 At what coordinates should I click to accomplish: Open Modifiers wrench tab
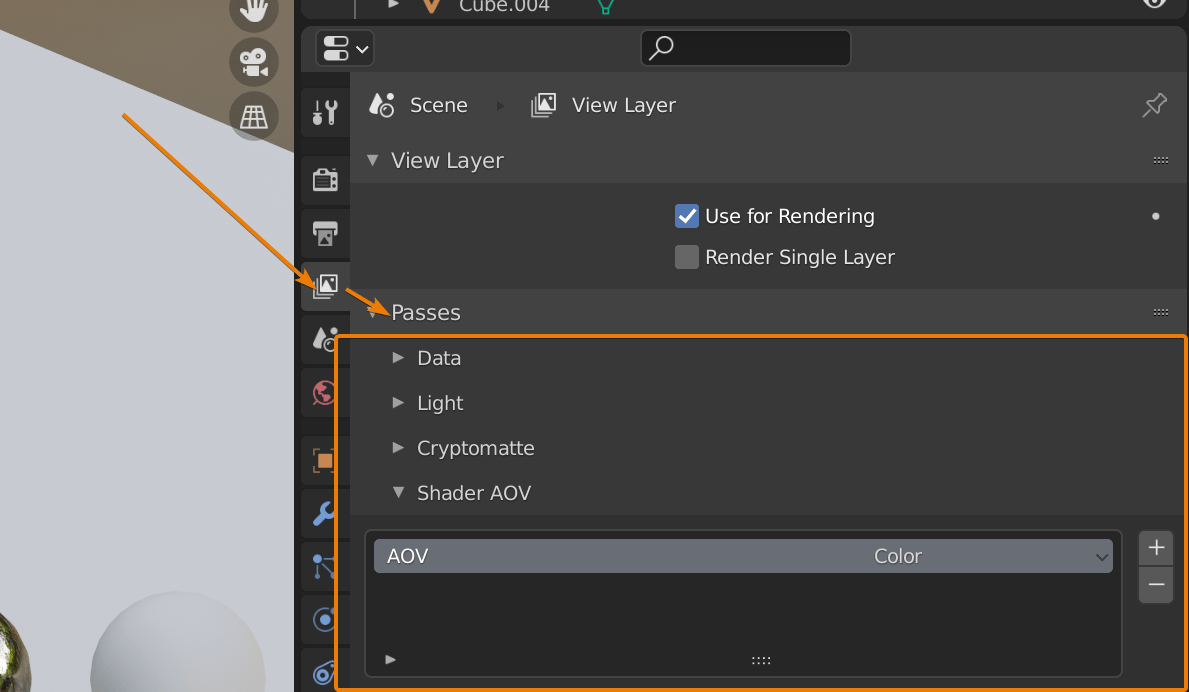[325, 513]
